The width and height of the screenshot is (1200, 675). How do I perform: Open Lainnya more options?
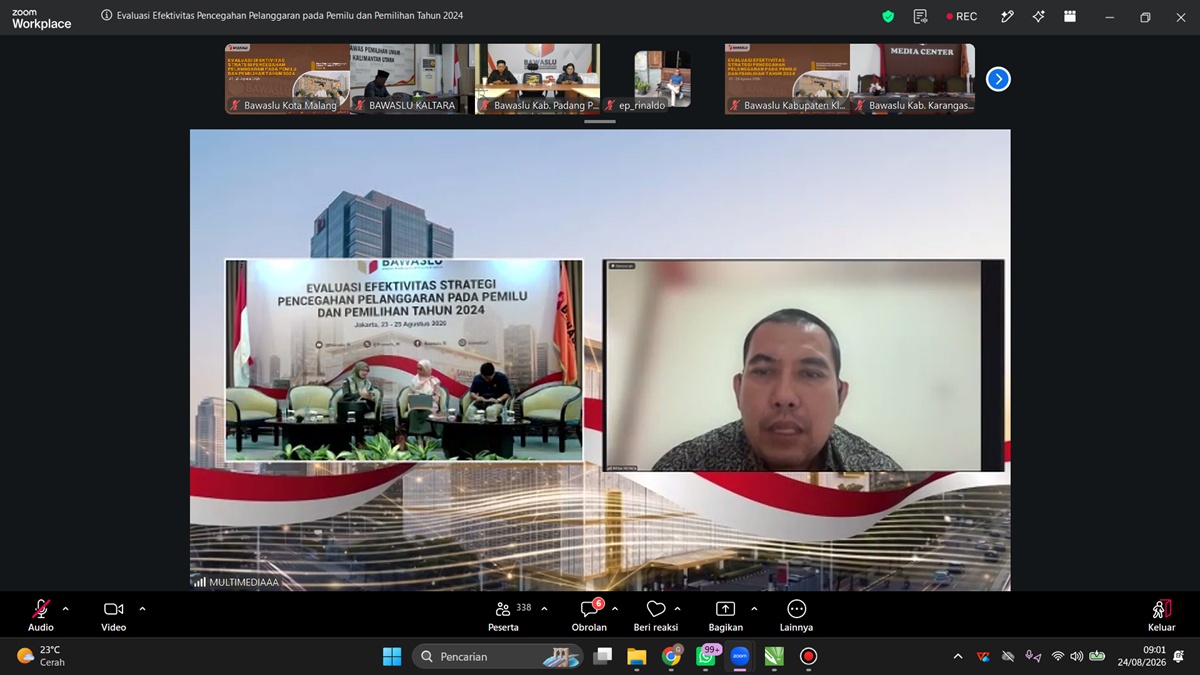pyautogui.click(x=796, y=615)
